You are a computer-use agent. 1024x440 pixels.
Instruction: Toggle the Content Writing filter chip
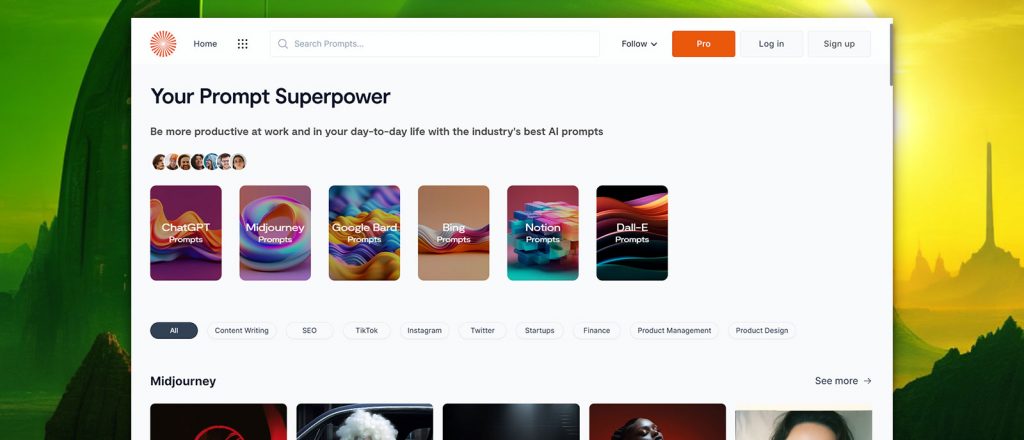click(x=242, y=330)
